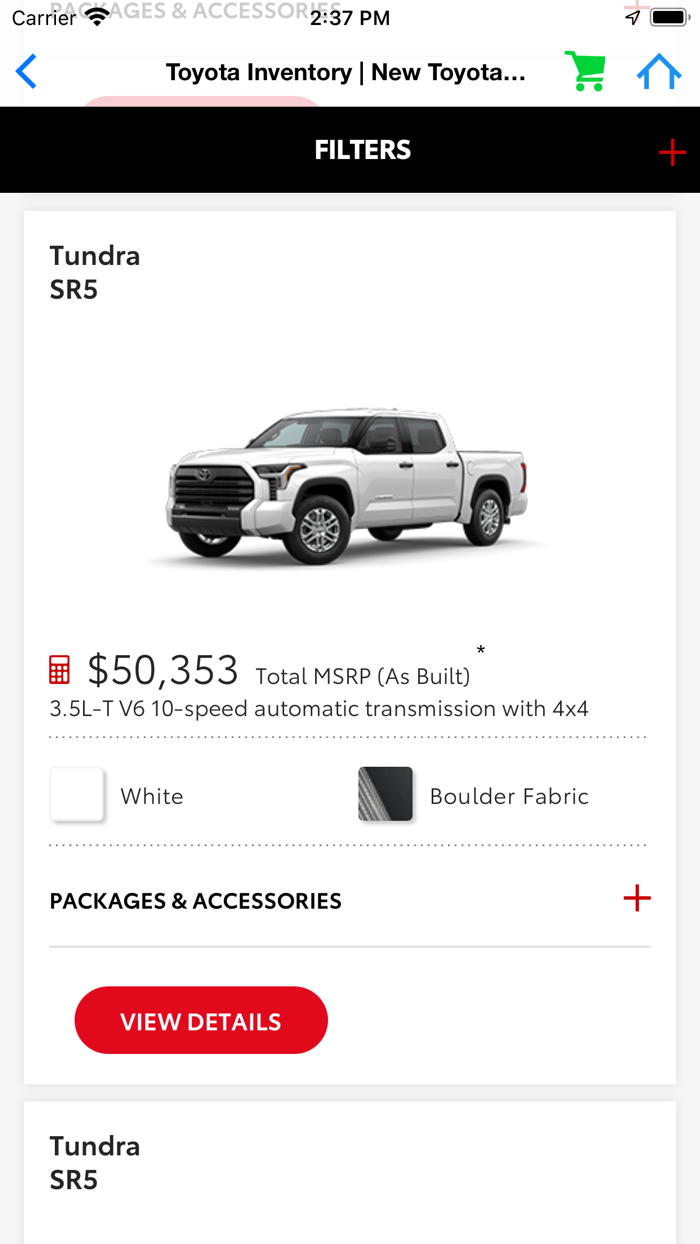The height and width of the screenshot is (1244, 700).
Task: Click the Tundra SR5 vehicle name
Action: [94, 270]
